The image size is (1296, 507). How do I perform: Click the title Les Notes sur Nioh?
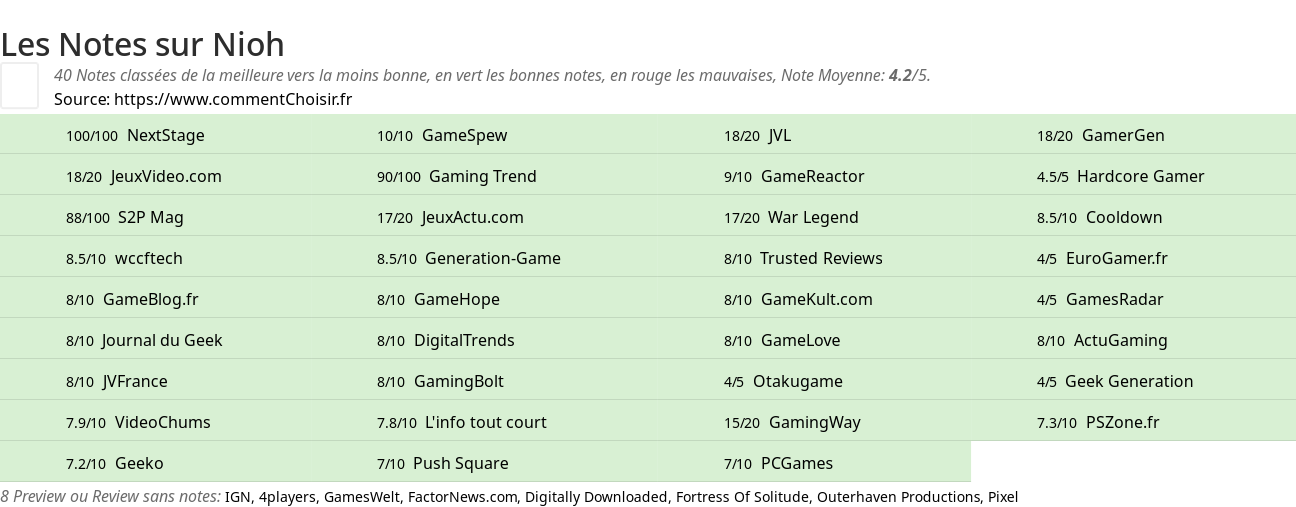[143, 44]
